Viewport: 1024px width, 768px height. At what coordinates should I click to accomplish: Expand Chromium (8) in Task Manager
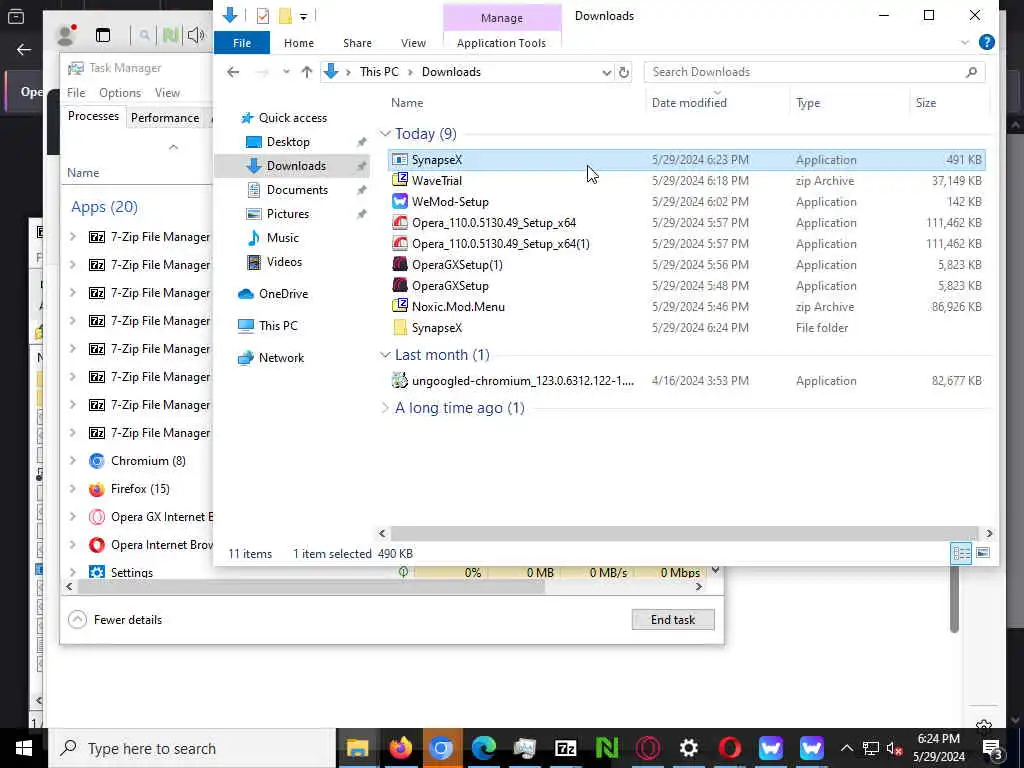(72, 460)
